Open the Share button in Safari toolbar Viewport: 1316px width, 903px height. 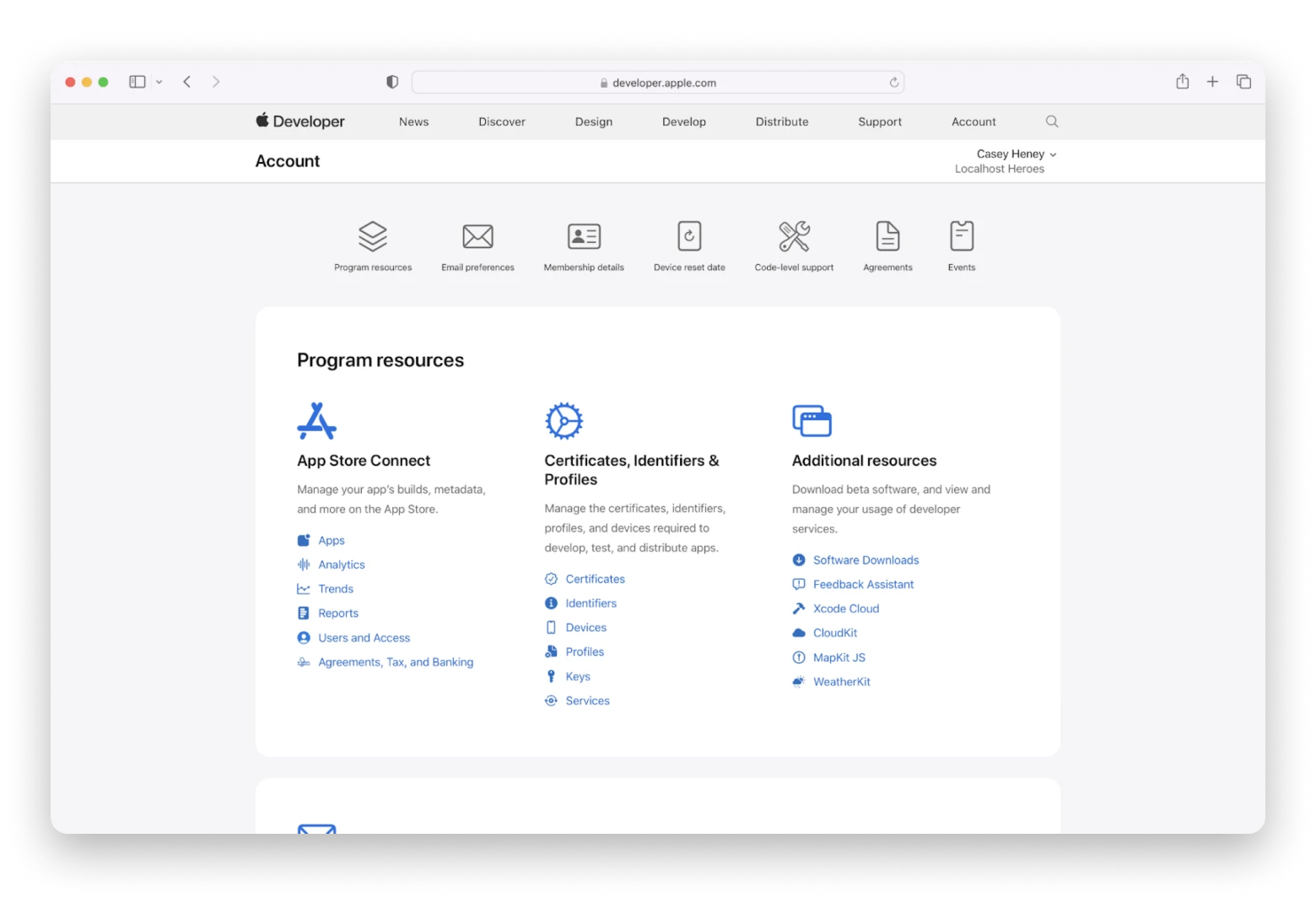1183,81
